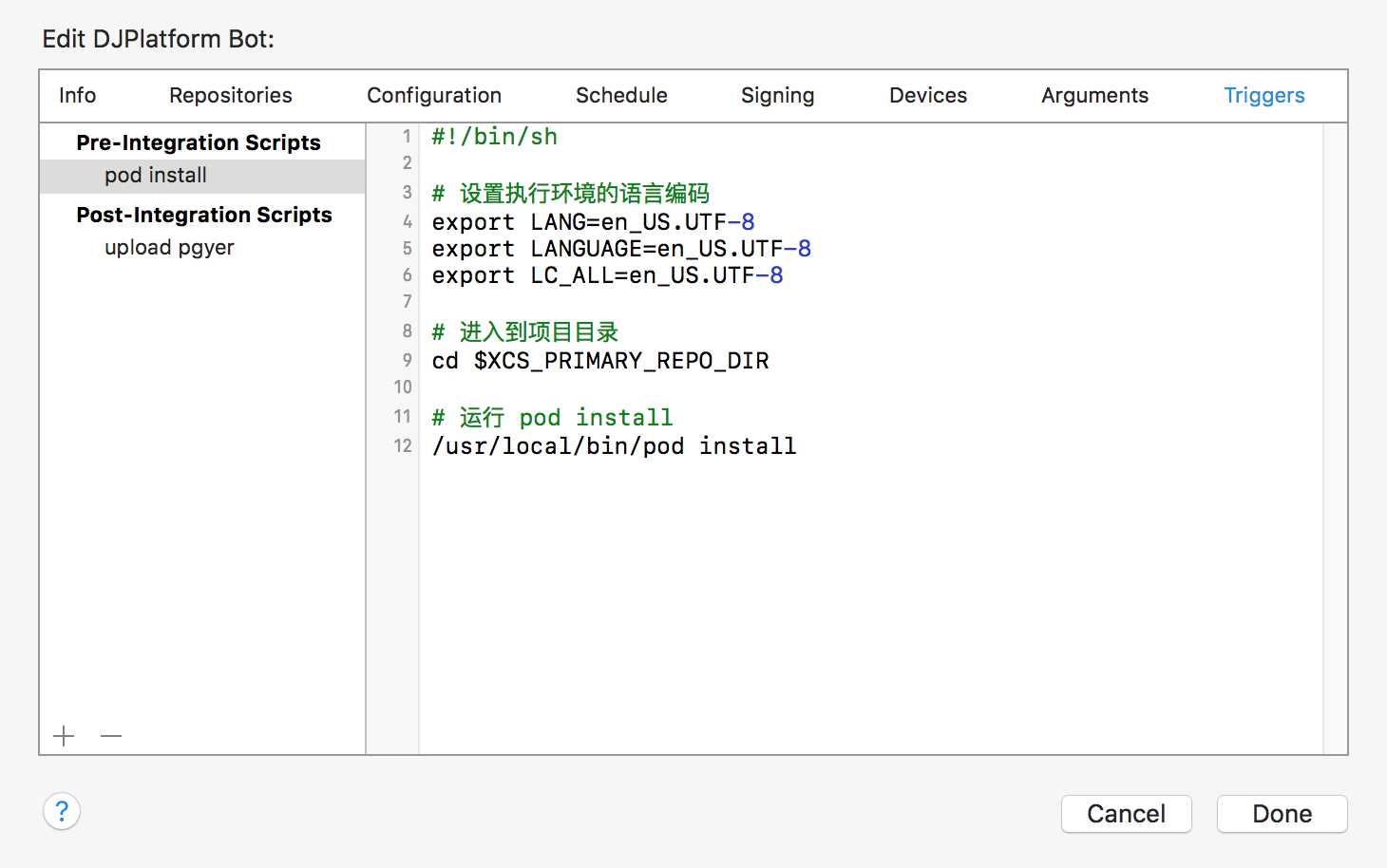Select the upload pgyer script
Viewport: 1387px width, 868px height.
[x=169, y=248]
